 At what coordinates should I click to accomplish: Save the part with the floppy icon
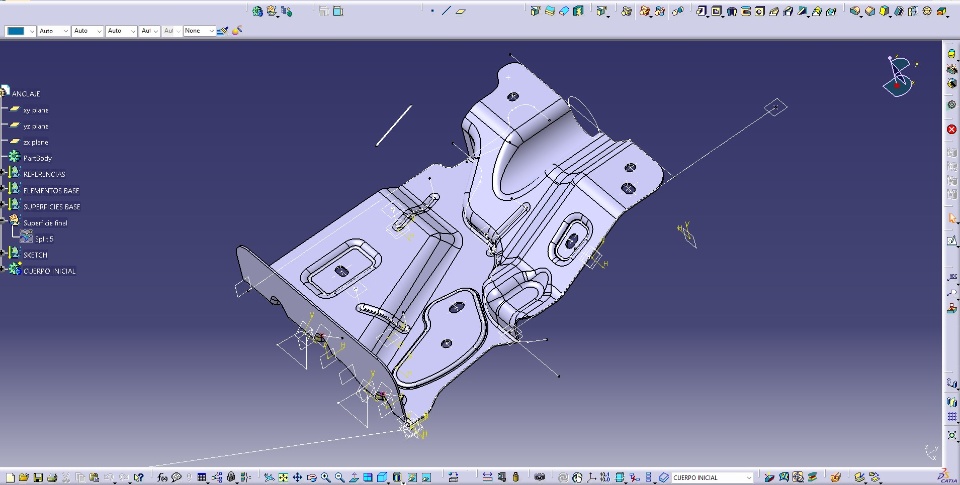click(x=38, y=477)
